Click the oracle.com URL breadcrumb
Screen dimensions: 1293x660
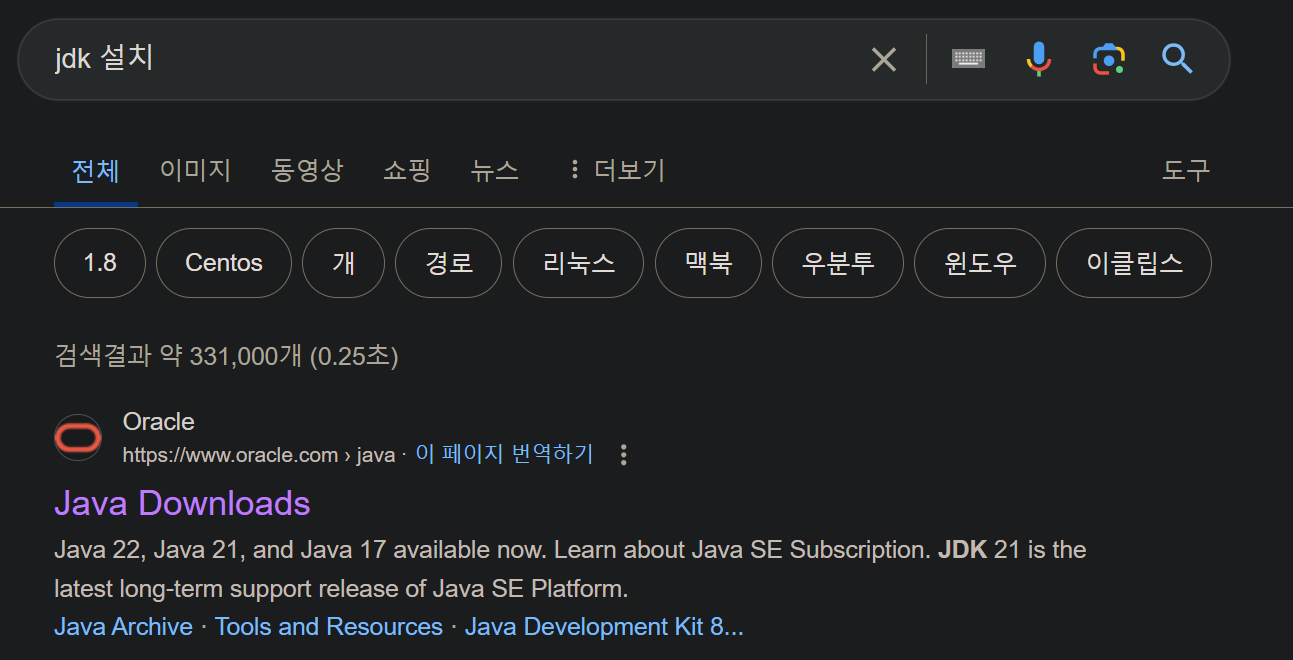[259, 455]
